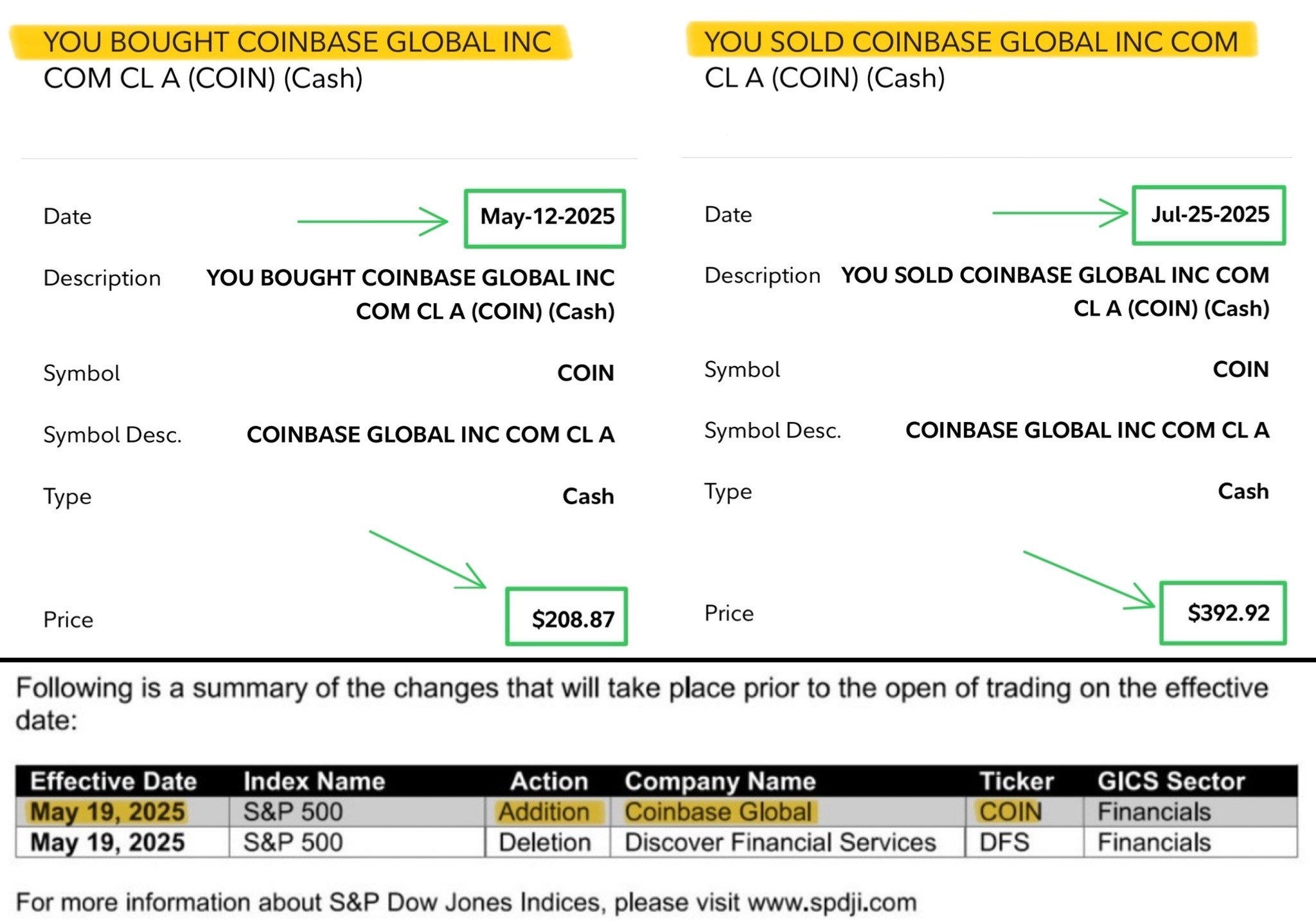Click the GICS Sector column header
The width and height of the screenshot is (1316, 921).
click(x=1171, y=781)
